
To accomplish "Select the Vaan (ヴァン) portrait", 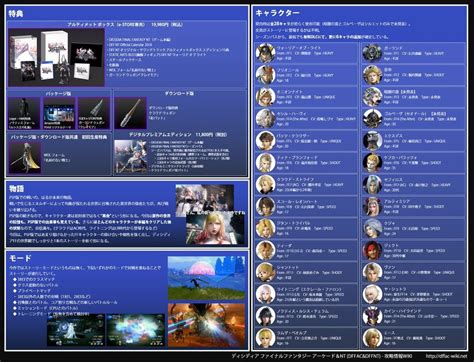I will click(x=372, y=272).
